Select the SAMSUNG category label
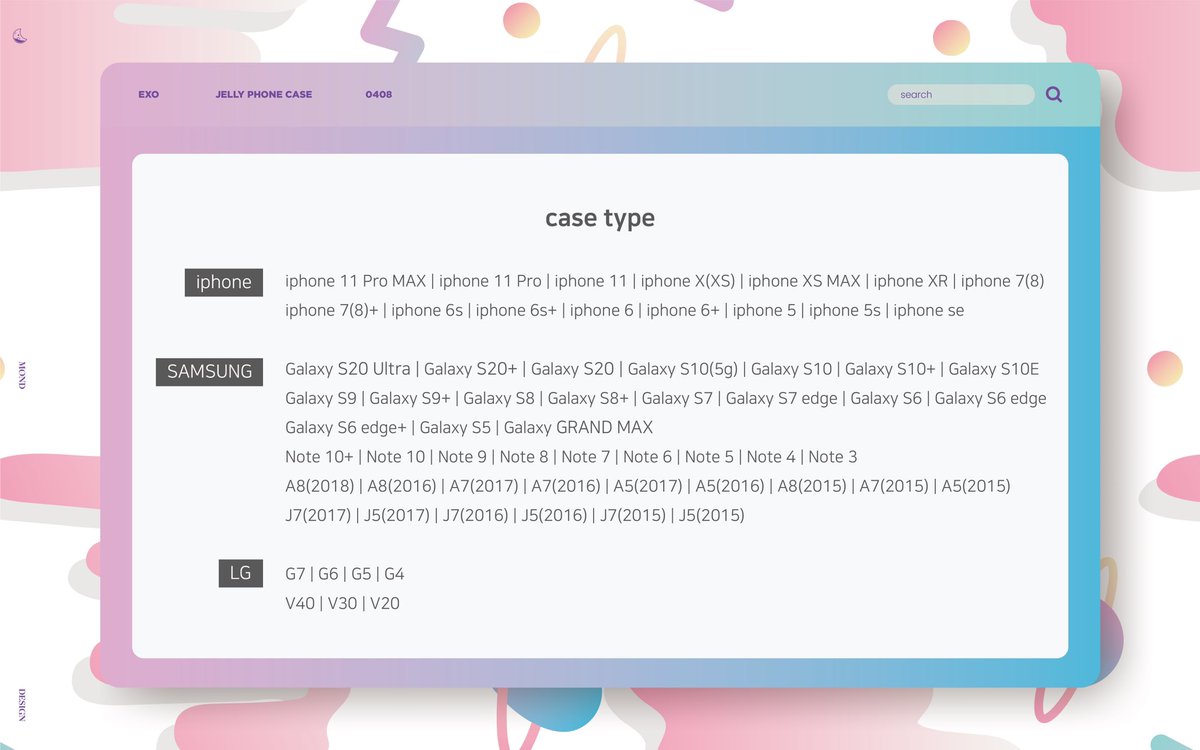 pos(209,371)
